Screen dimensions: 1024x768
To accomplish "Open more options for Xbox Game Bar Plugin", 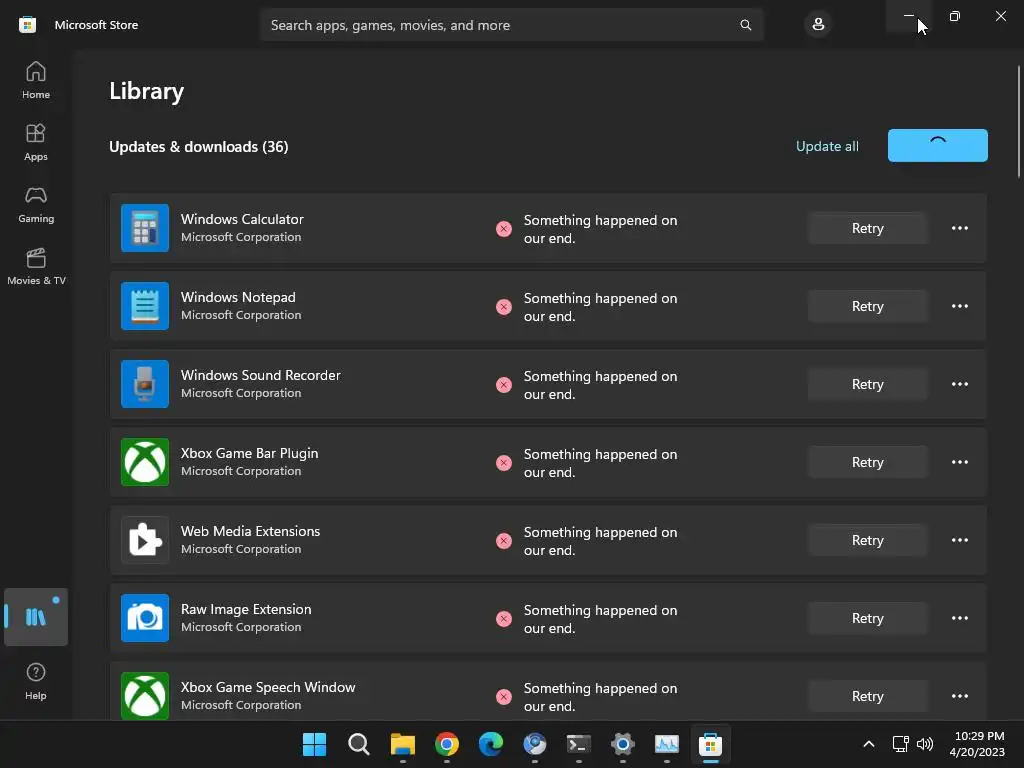I will point(959,462).
